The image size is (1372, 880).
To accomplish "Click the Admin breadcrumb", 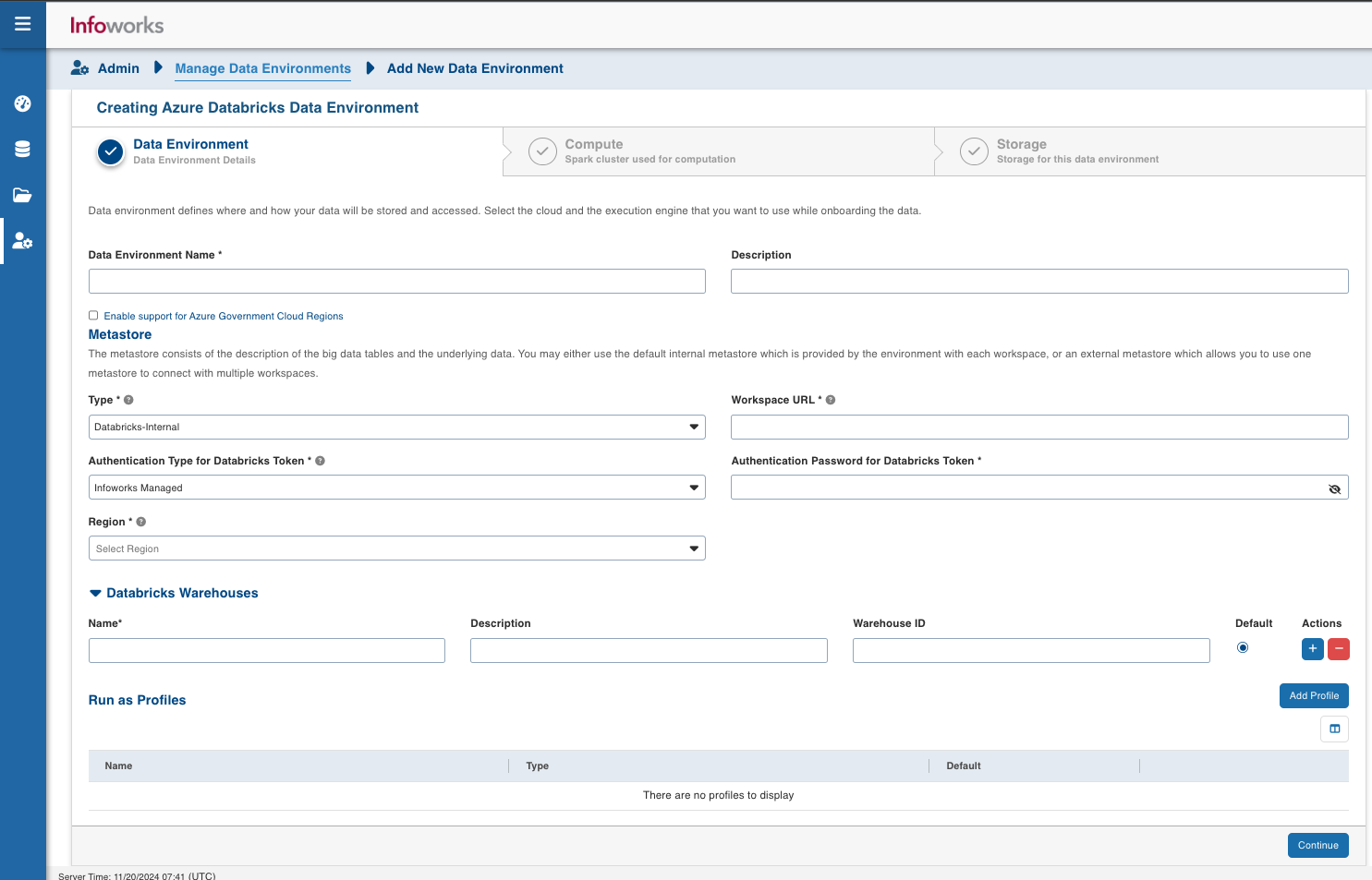I will pos(118,68).
